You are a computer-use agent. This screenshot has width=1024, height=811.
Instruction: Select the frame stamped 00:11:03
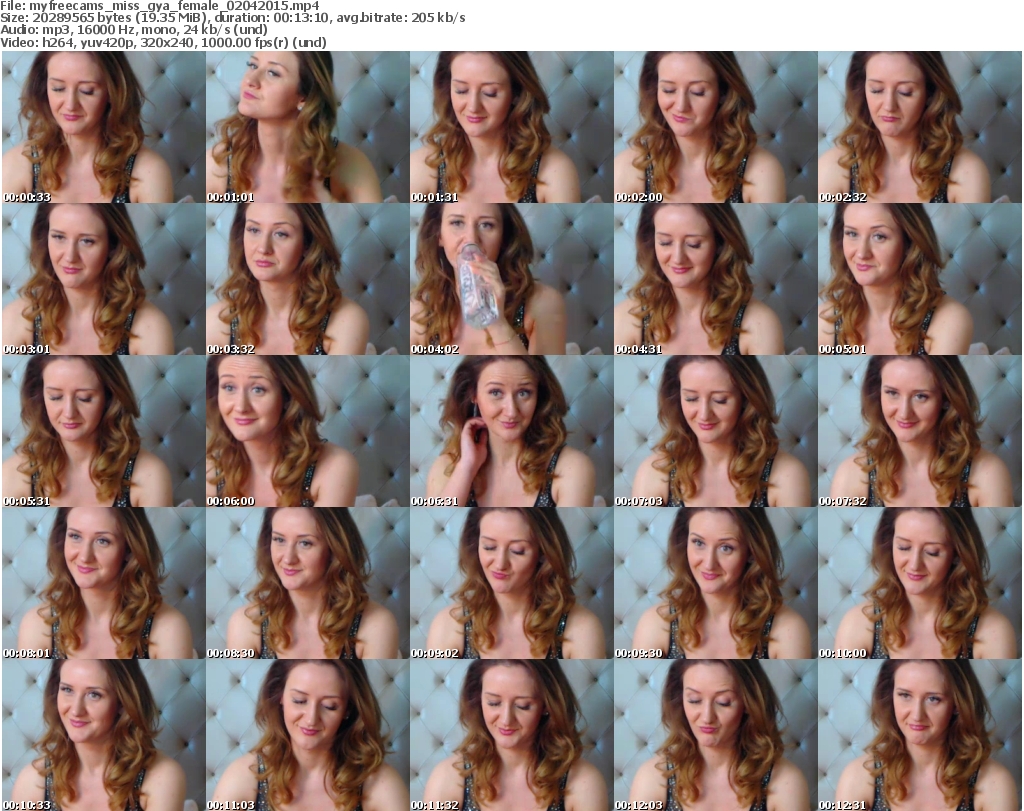pos(308,735)
